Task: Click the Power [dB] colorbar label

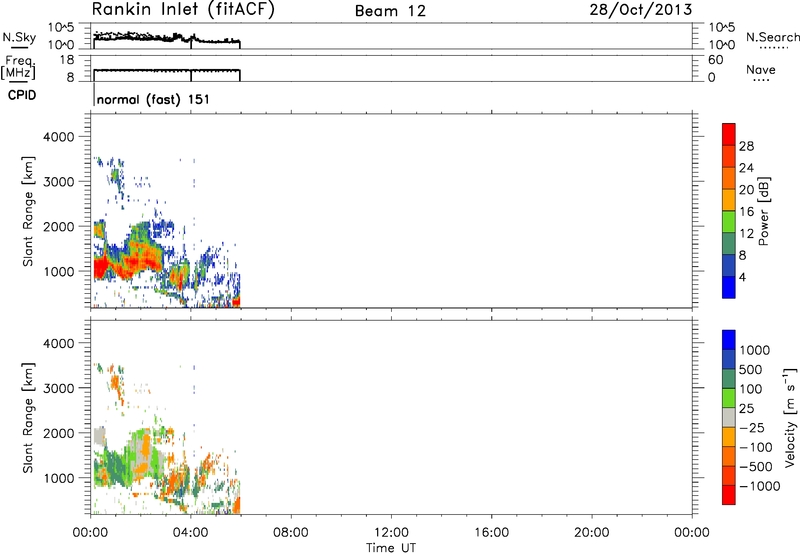Action: pos(763,211)
